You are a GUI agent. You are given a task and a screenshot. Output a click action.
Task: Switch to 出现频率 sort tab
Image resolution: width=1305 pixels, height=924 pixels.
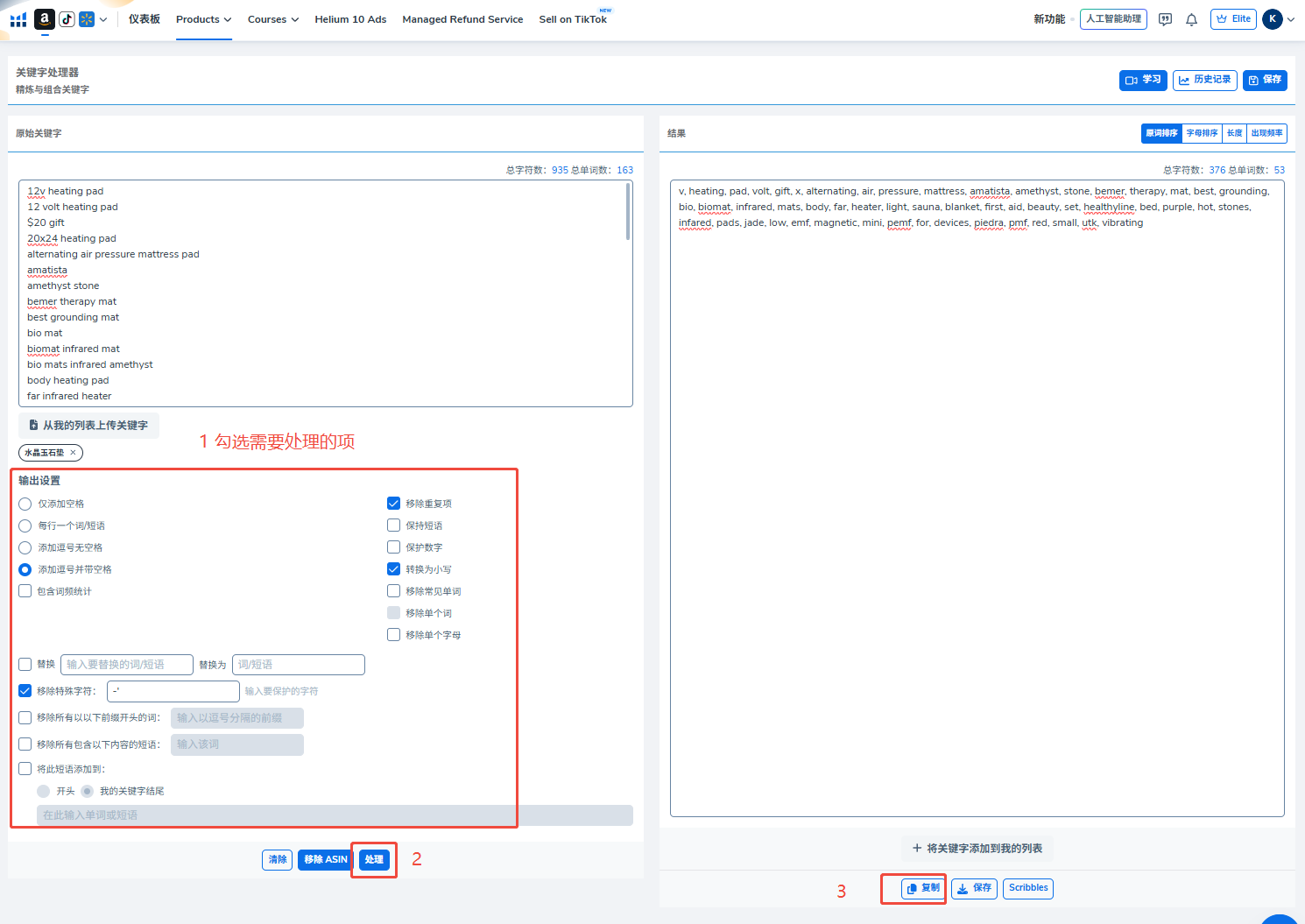point(1266,133)
